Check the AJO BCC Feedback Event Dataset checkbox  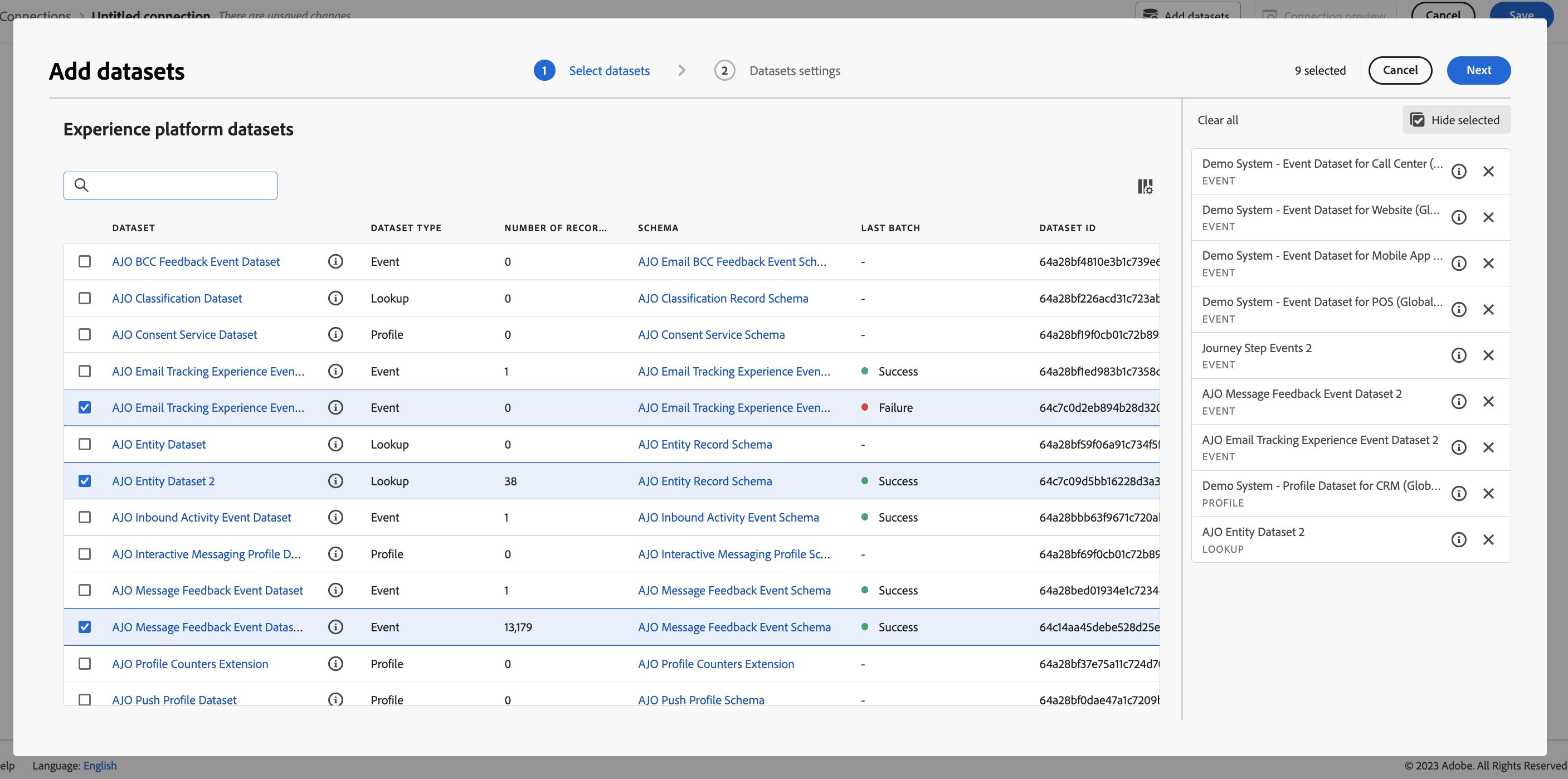pos(85,262)
